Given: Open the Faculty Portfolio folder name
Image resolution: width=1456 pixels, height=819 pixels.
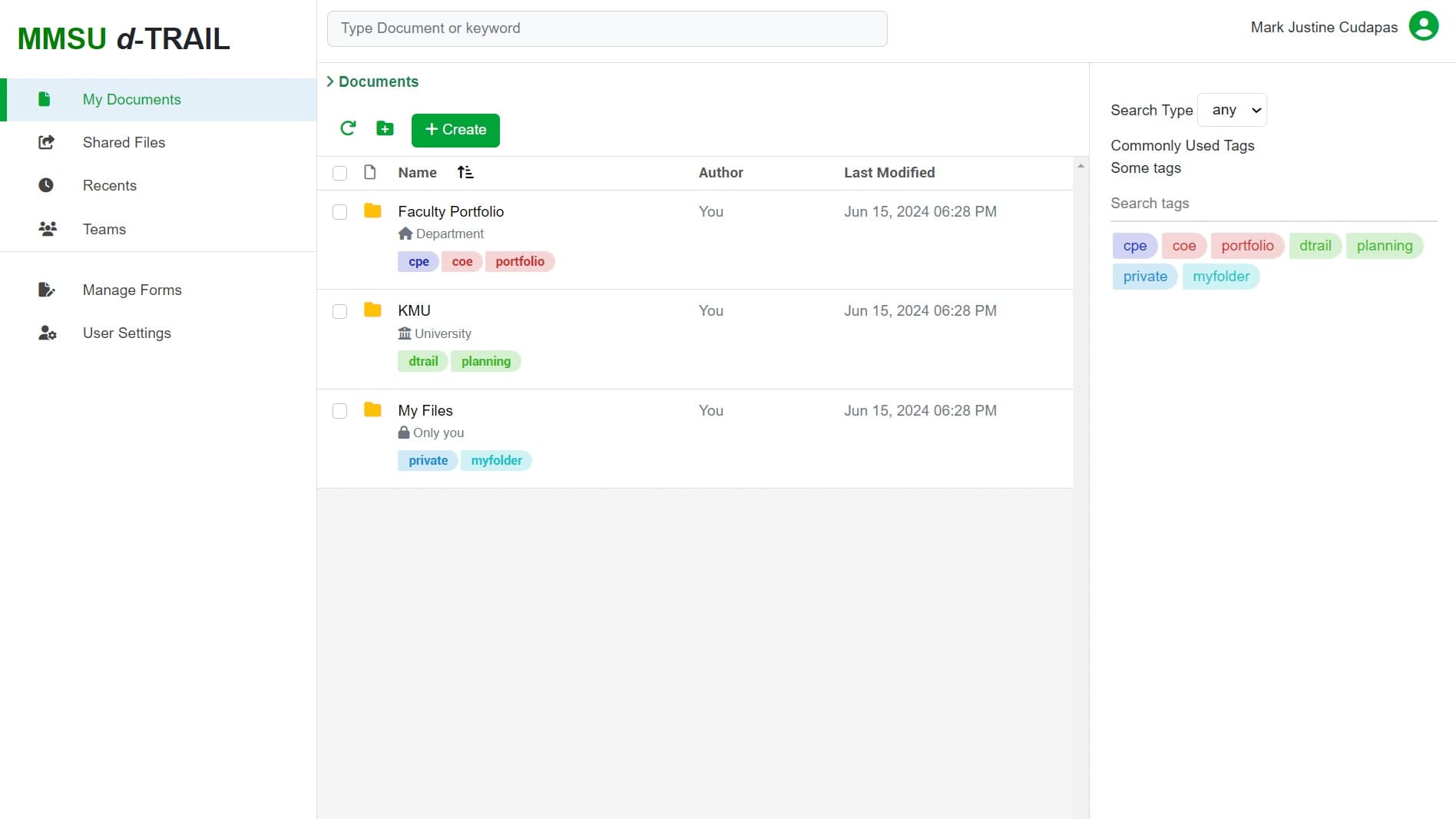Looking at the screenshot, I should pyautogui.click(x=451, y=211).
